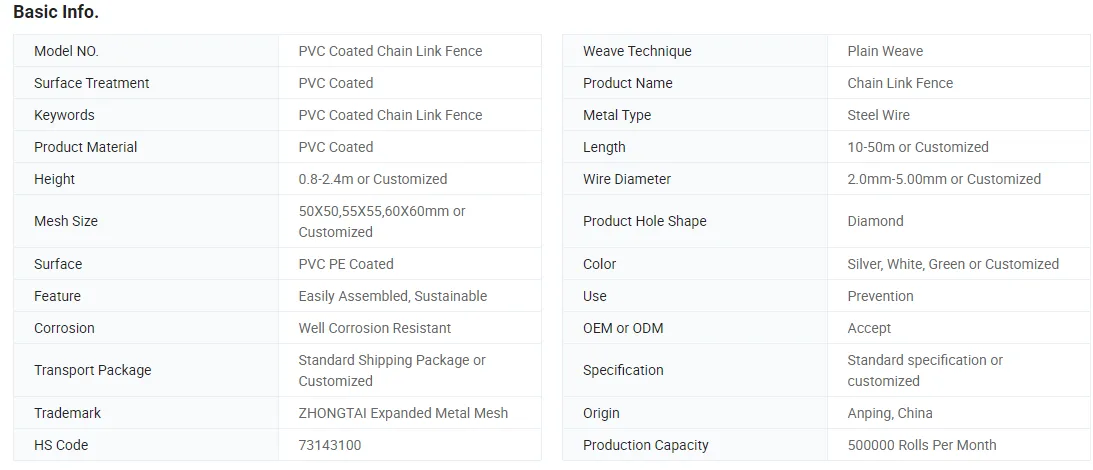Image resolution: width=1093 pixels, height=470 pixels.
Task: Select the Feature Easily Assembled, Sustainable text
Action: [x=392, y=296]
